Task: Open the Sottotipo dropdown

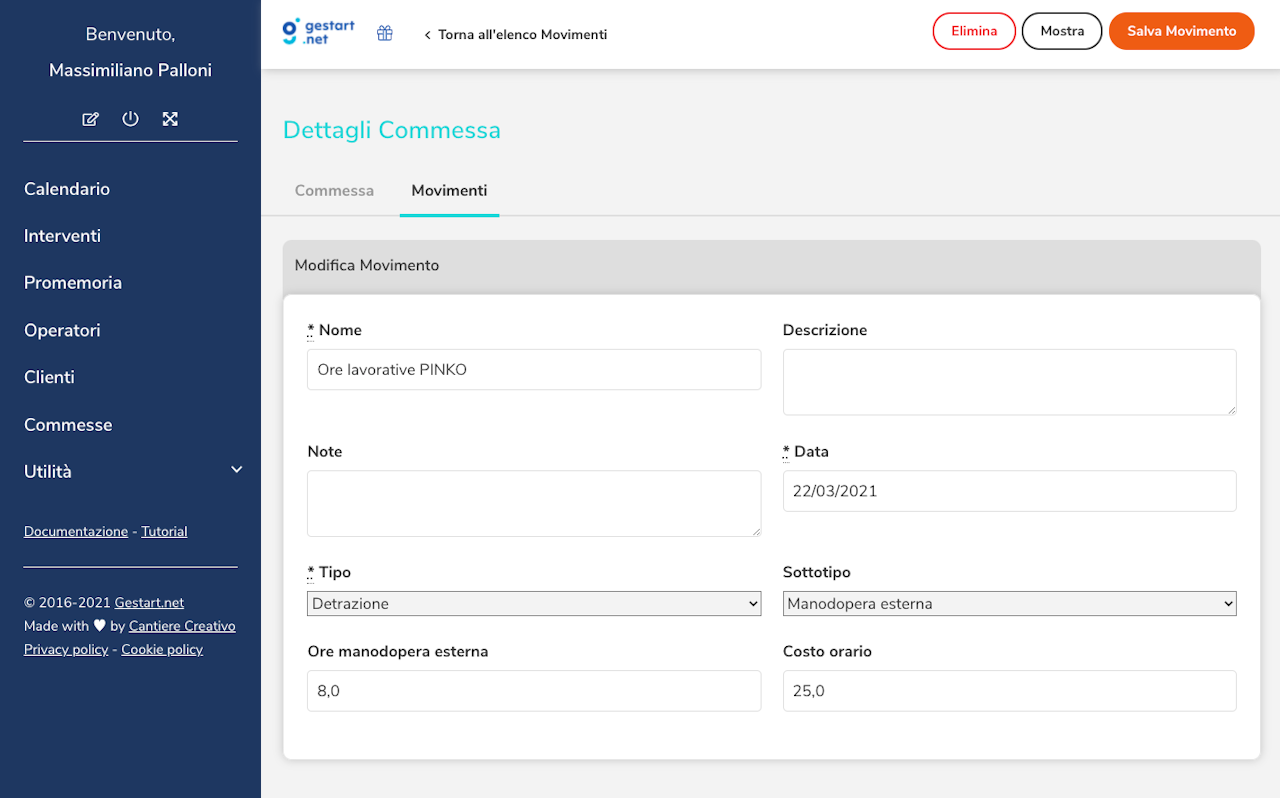Action: point(1009,604)
